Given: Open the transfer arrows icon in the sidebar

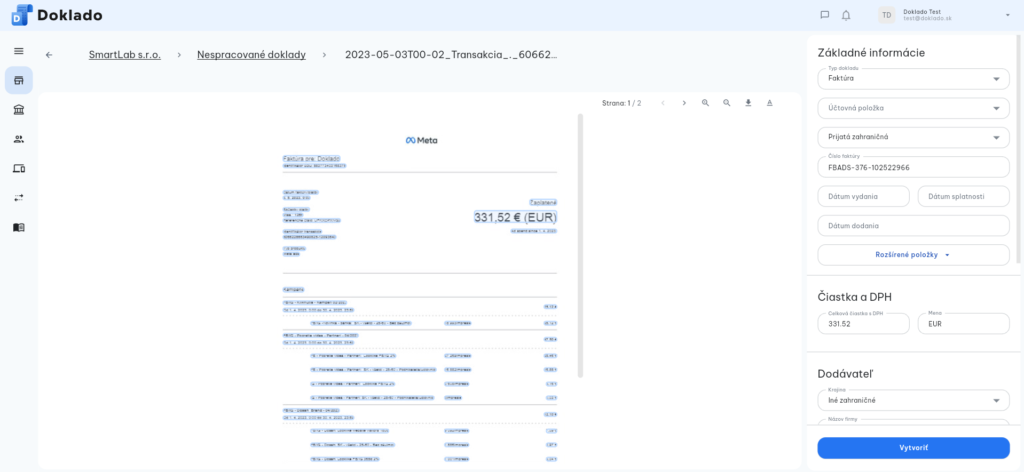Looking at the screenshot, I should (18, 198).
